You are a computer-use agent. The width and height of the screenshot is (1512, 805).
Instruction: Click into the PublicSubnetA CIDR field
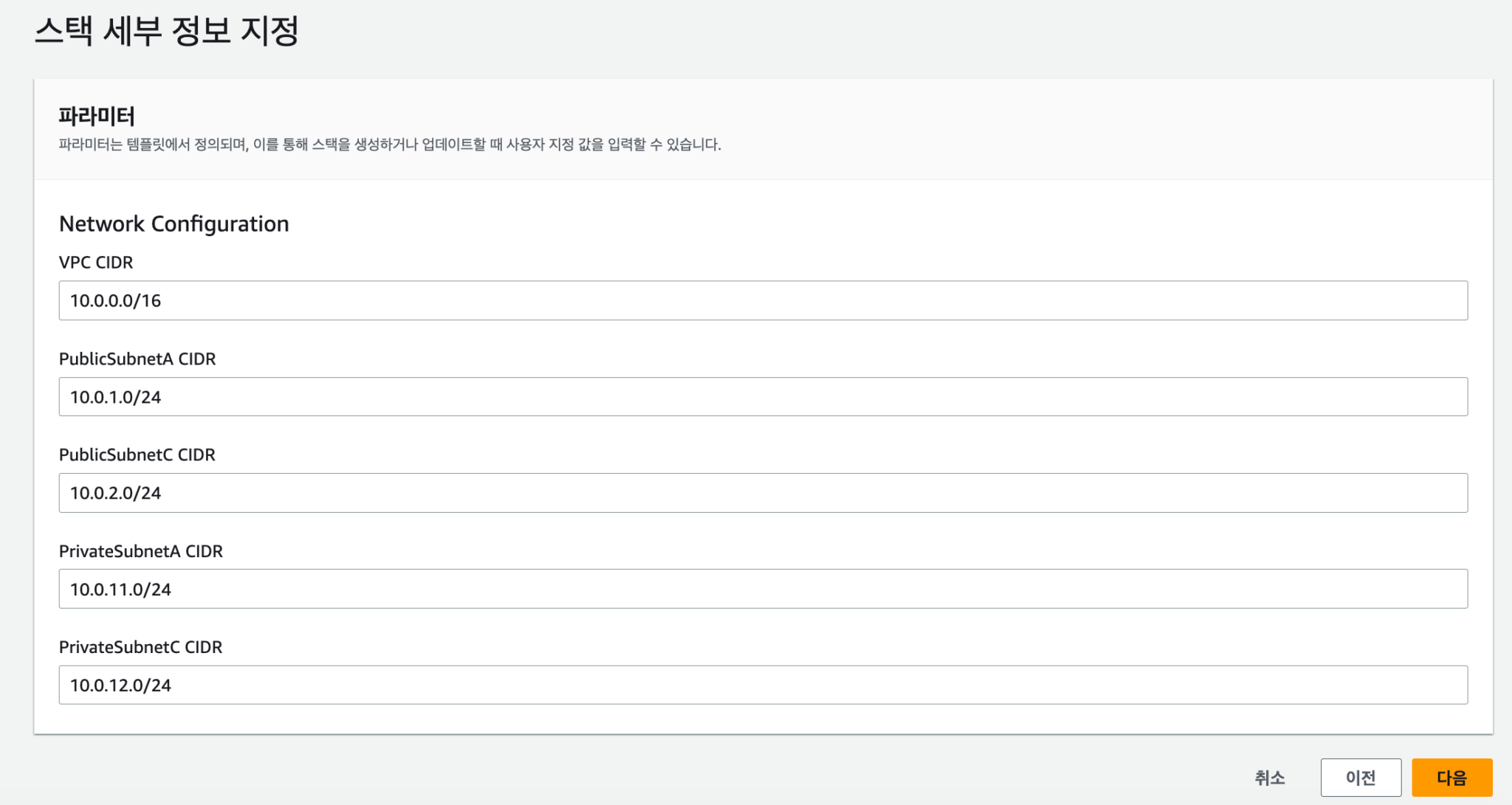coord(763,397)
